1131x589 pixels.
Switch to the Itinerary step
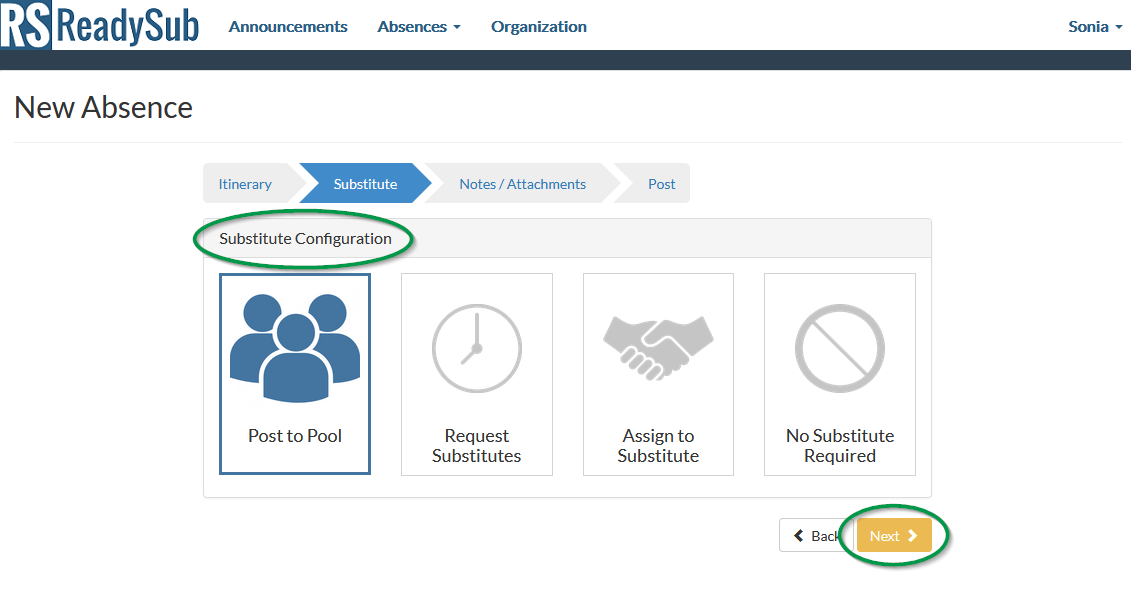click(245, 184)
